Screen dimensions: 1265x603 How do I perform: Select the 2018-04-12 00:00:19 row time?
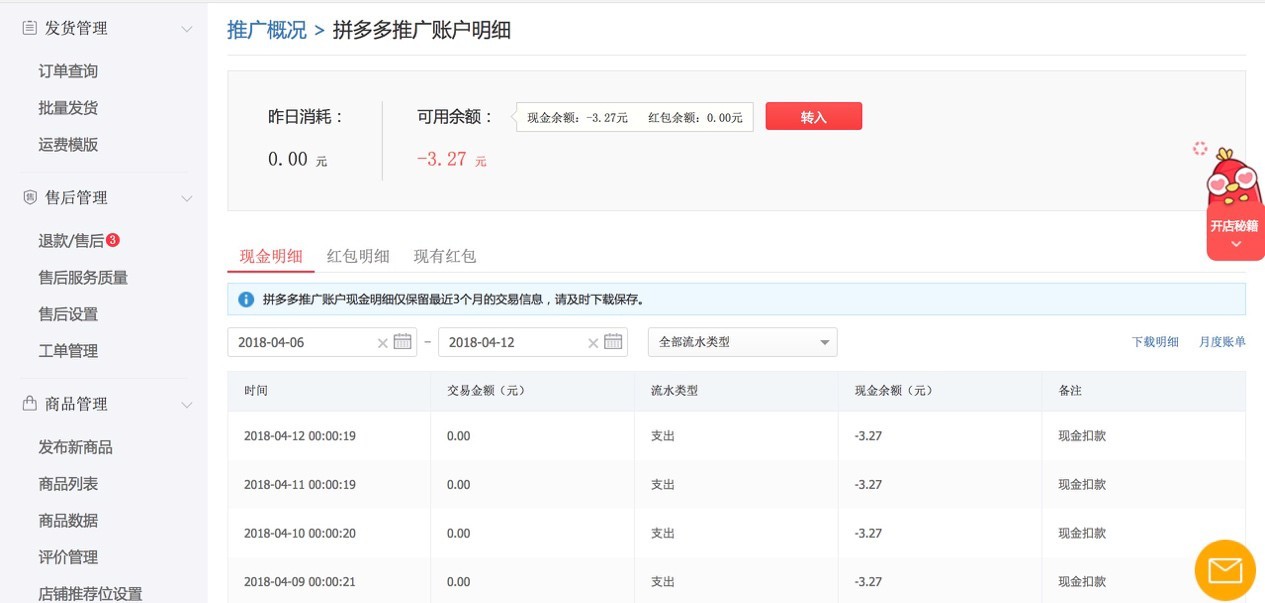(300, 436)
